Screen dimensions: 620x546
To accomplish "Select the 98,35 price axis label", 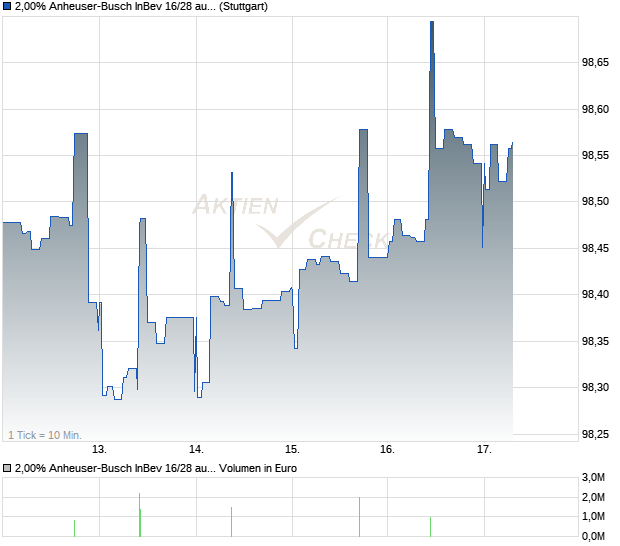I will point(595,341).
